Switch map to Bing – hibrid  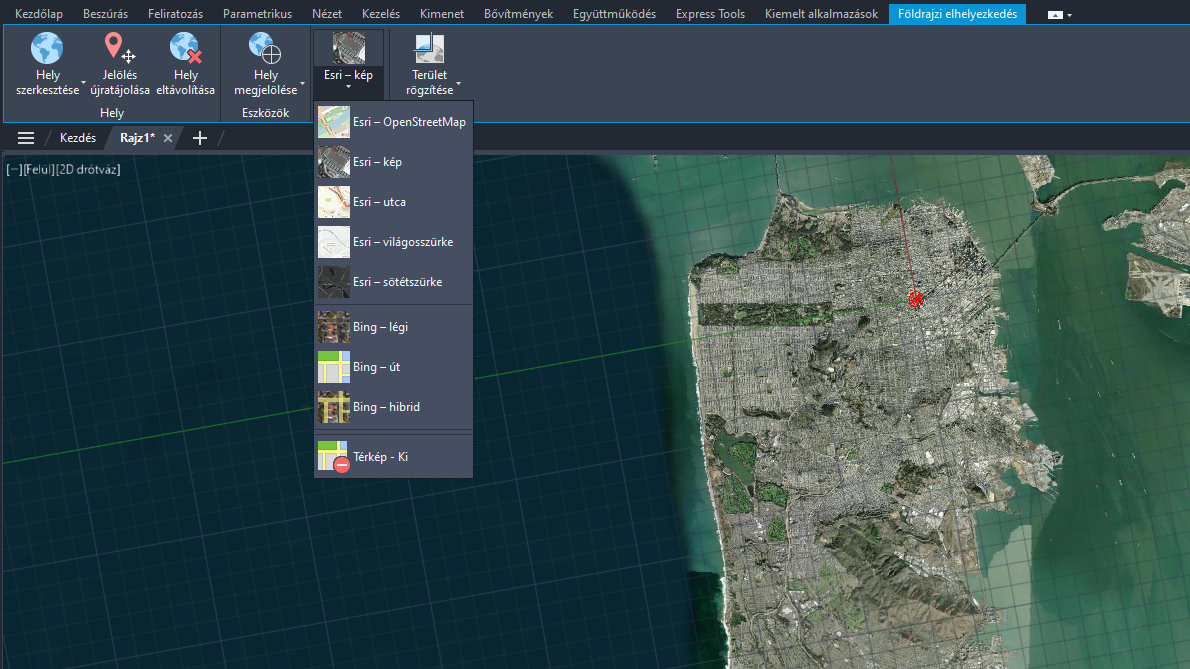pos(393,407)
